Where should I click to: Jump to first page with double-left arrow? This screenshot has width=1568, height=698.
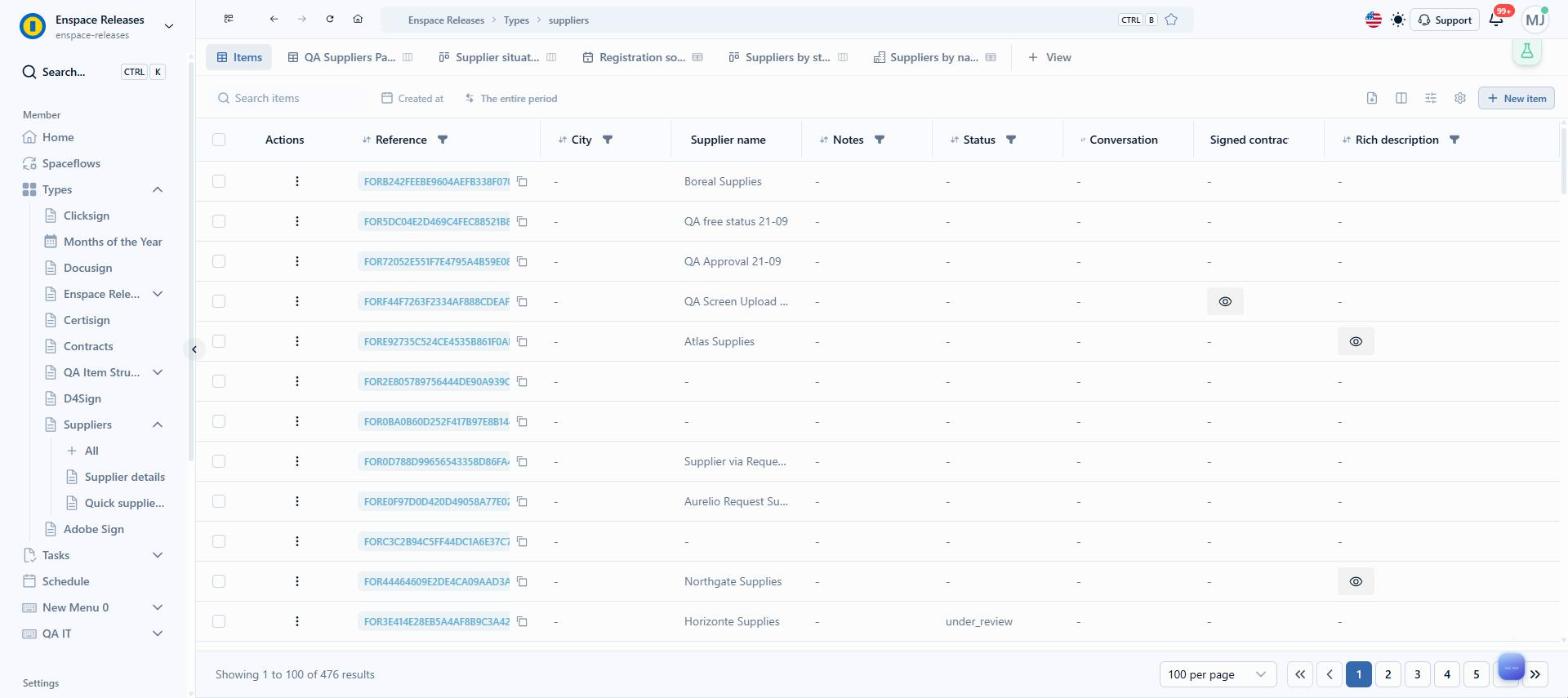pos(1299,674)
